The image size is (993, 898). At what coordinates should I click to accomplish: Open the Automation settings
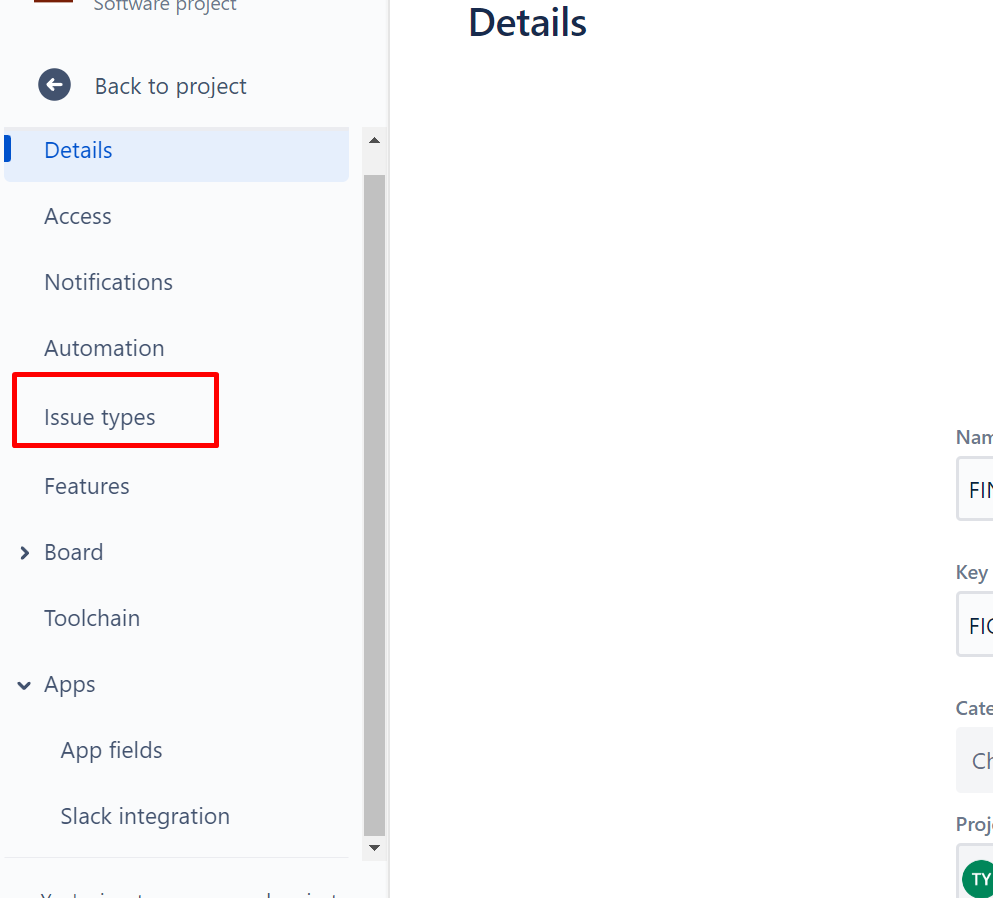click(104, 348)
